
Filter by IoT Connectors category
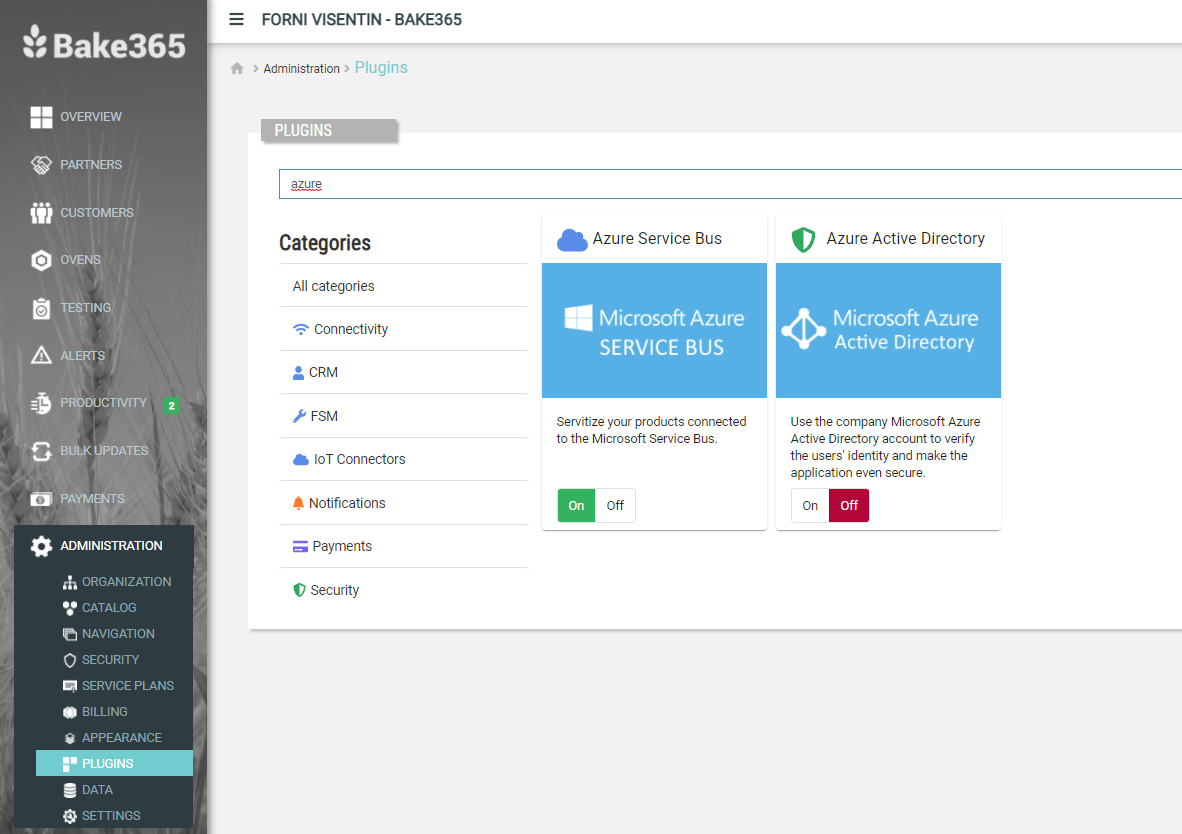coord(403,459)
